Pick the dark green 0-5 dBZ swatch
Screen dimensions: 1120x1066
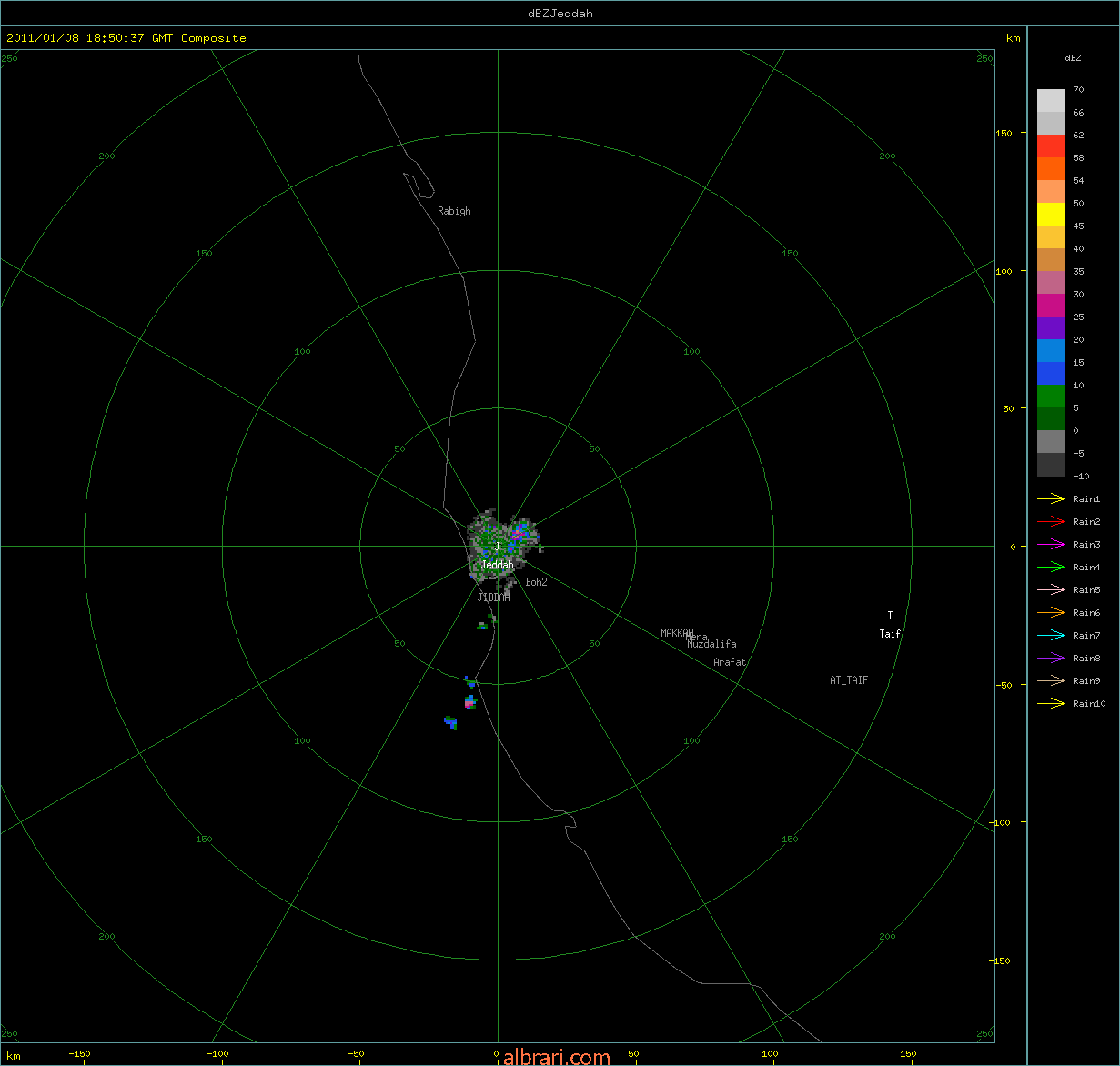(x=1051, y=418)
